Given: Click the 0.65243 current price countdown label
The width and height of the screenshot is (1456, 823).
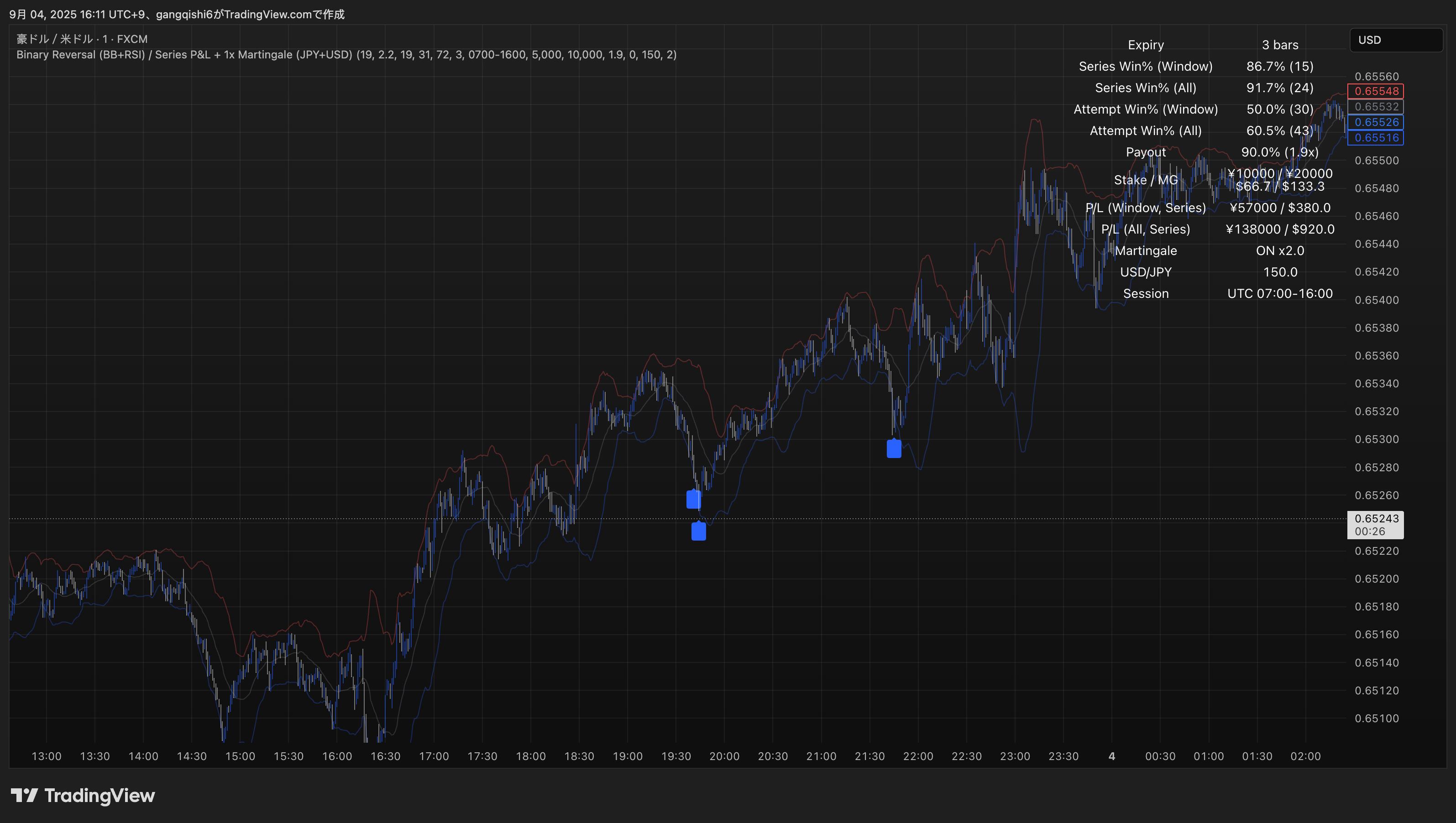Looking at the screenshot, I should pyautogui.click(x=1375, y=525).
